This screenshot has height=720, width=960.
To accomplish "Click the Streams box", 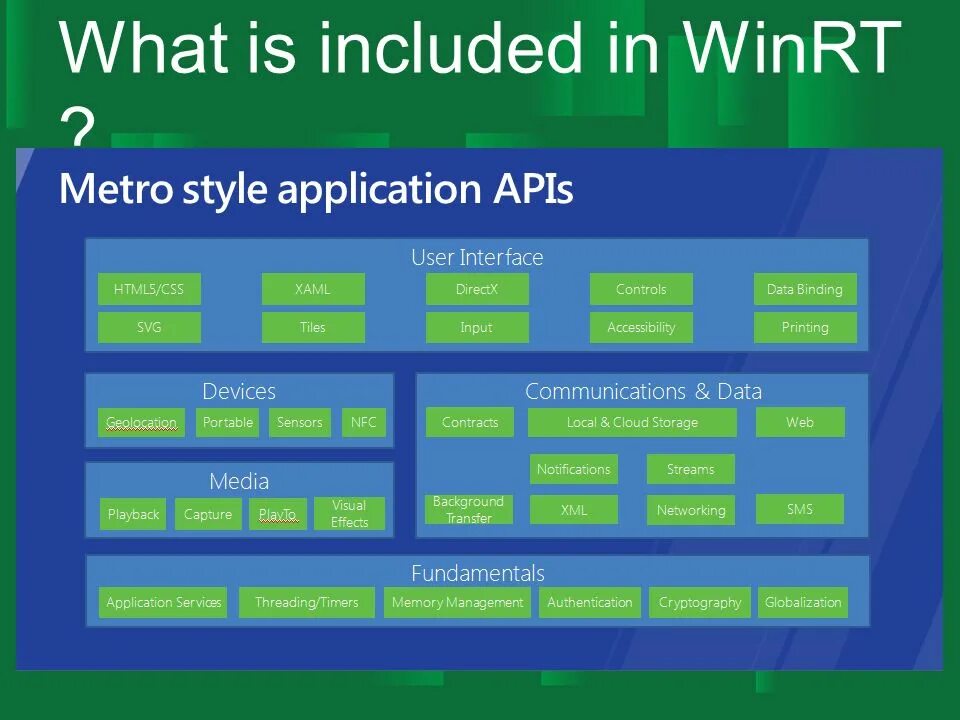I will click(x=691, y=469).
